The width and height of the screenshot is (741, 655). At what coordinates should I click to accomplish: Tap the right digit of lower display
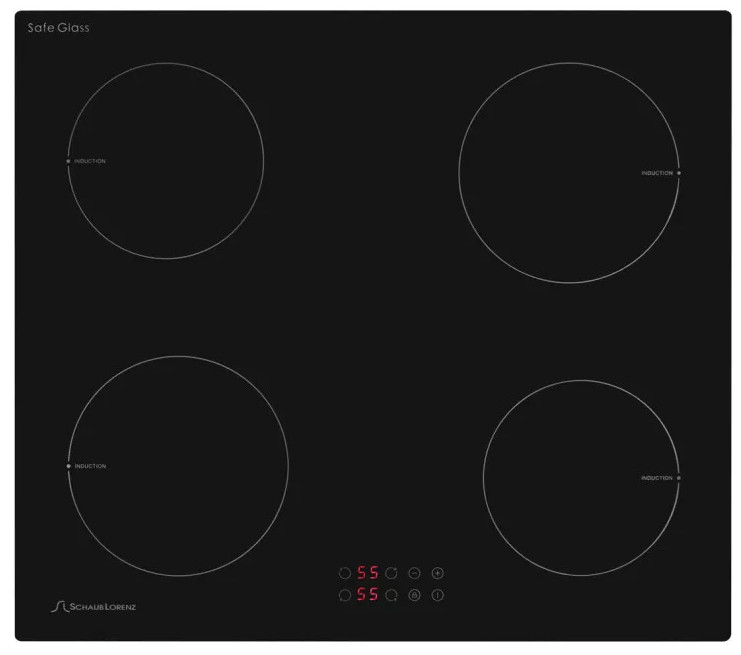tap(374, 595)
